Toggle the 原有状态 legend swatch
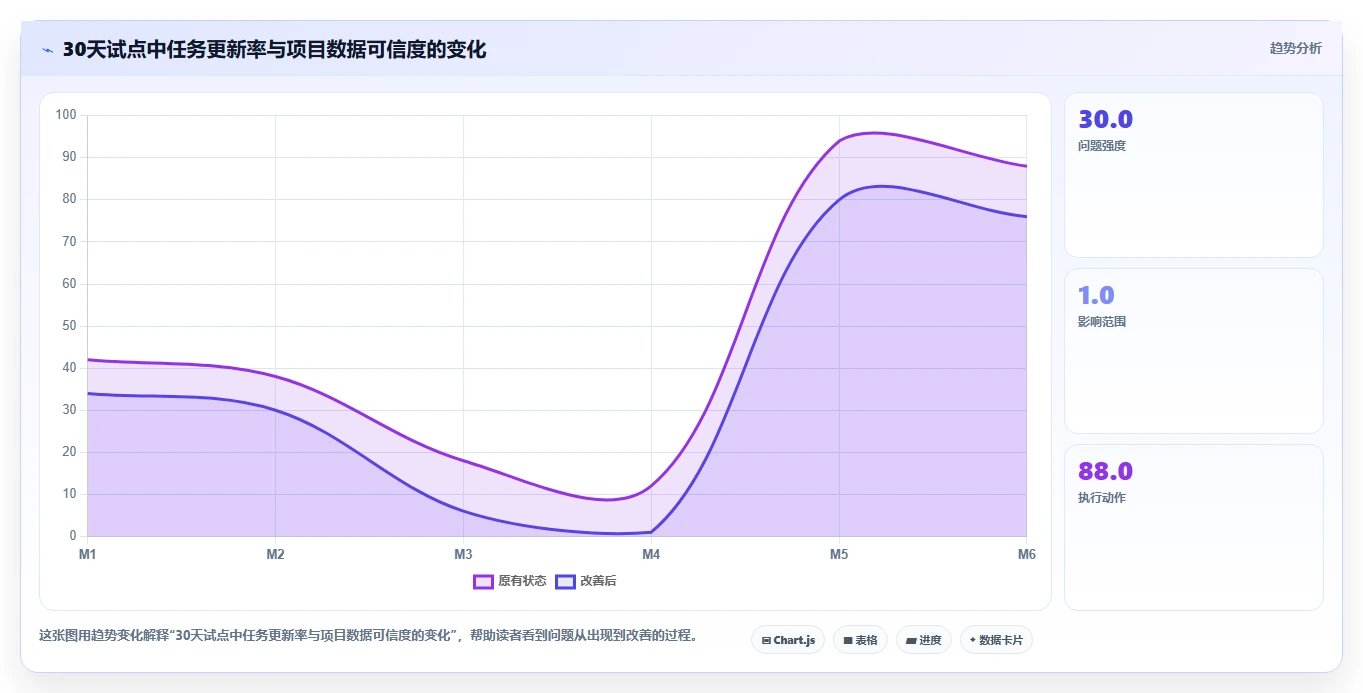This screenshot has width=1363, height=693. click(x=483, y=581)
